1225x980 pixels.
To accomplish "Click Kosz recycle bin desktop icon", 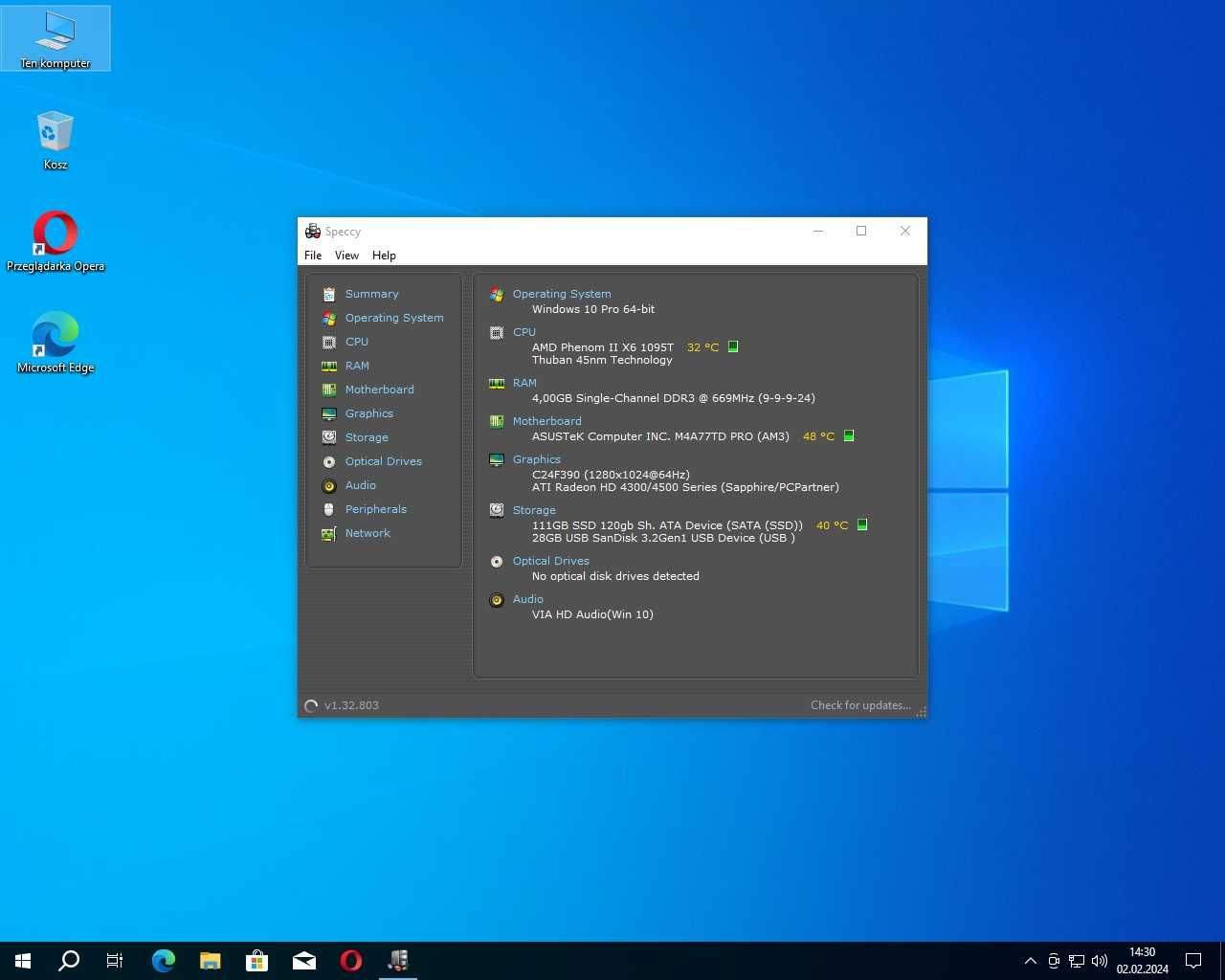I will (56, 140).
